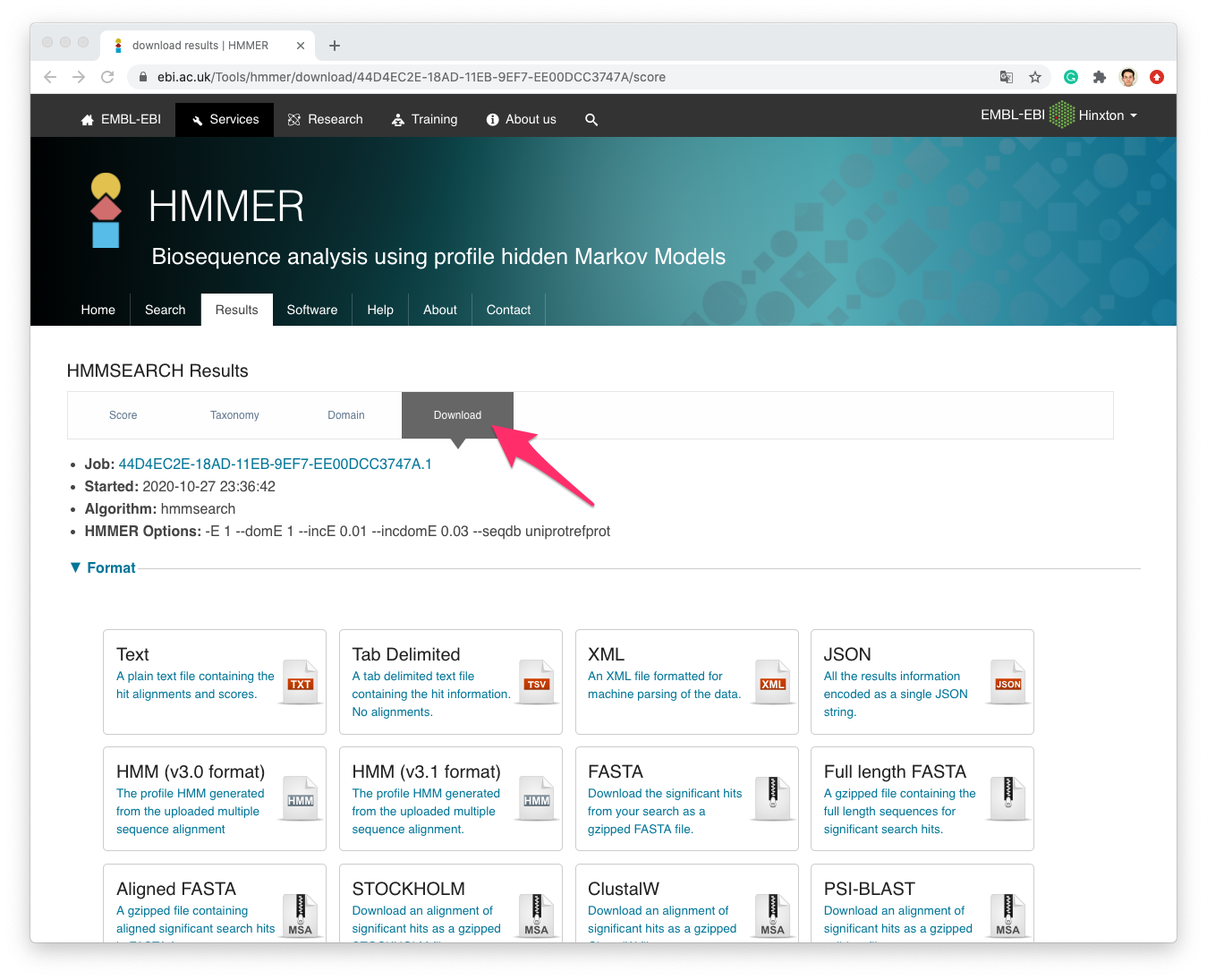Click the translate icon in the address bar

pos(1007,77)
